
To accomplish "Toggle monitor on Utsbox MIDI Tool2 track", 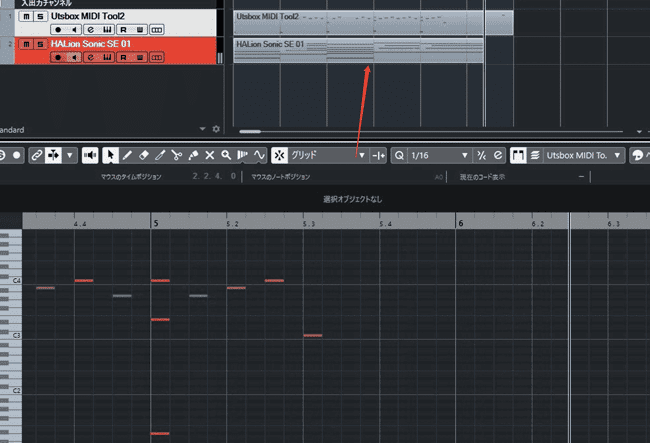I will coord(74,30).
